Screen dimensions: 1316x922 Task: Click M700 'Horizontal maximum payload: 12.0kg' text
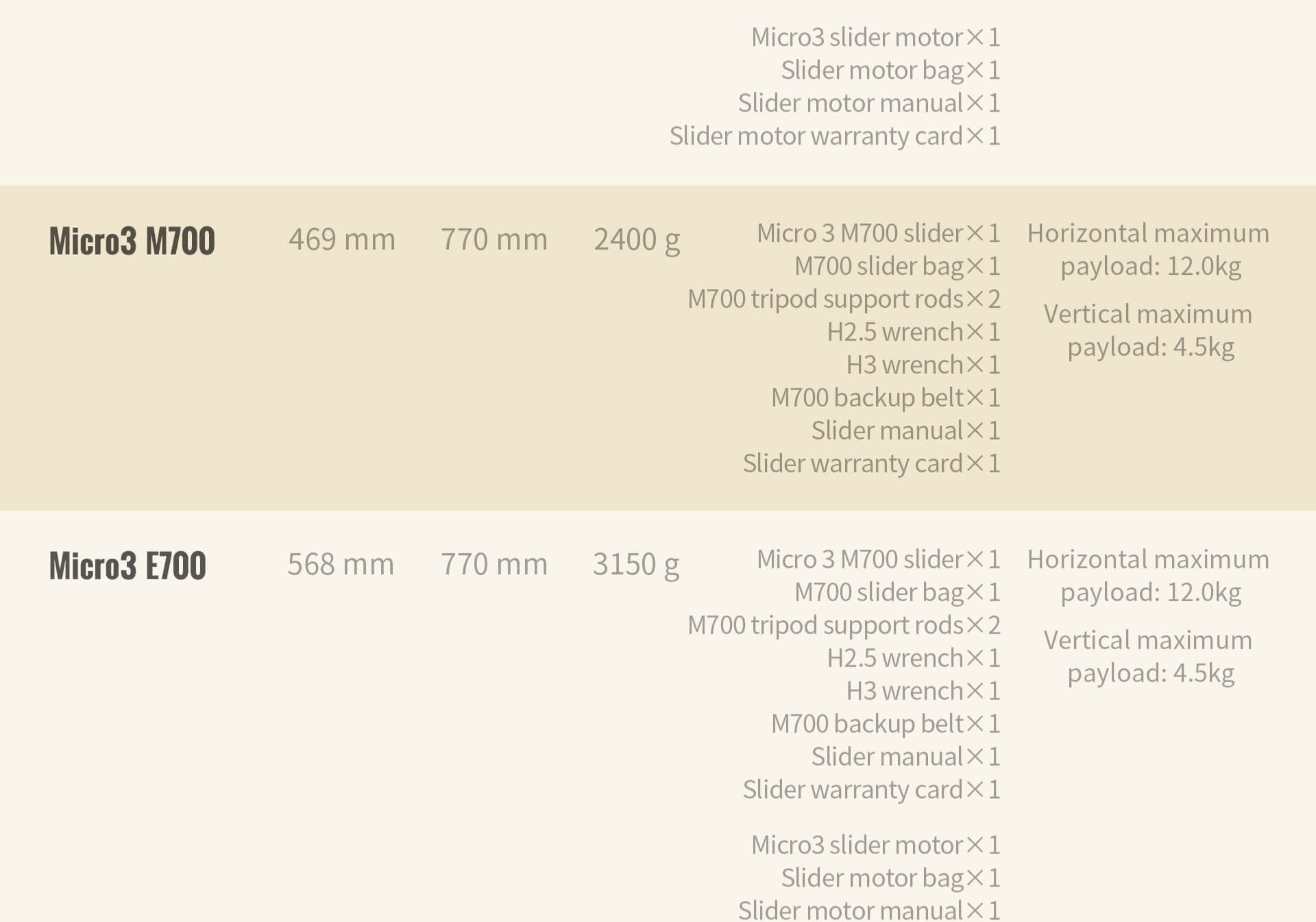(1149, 250)
